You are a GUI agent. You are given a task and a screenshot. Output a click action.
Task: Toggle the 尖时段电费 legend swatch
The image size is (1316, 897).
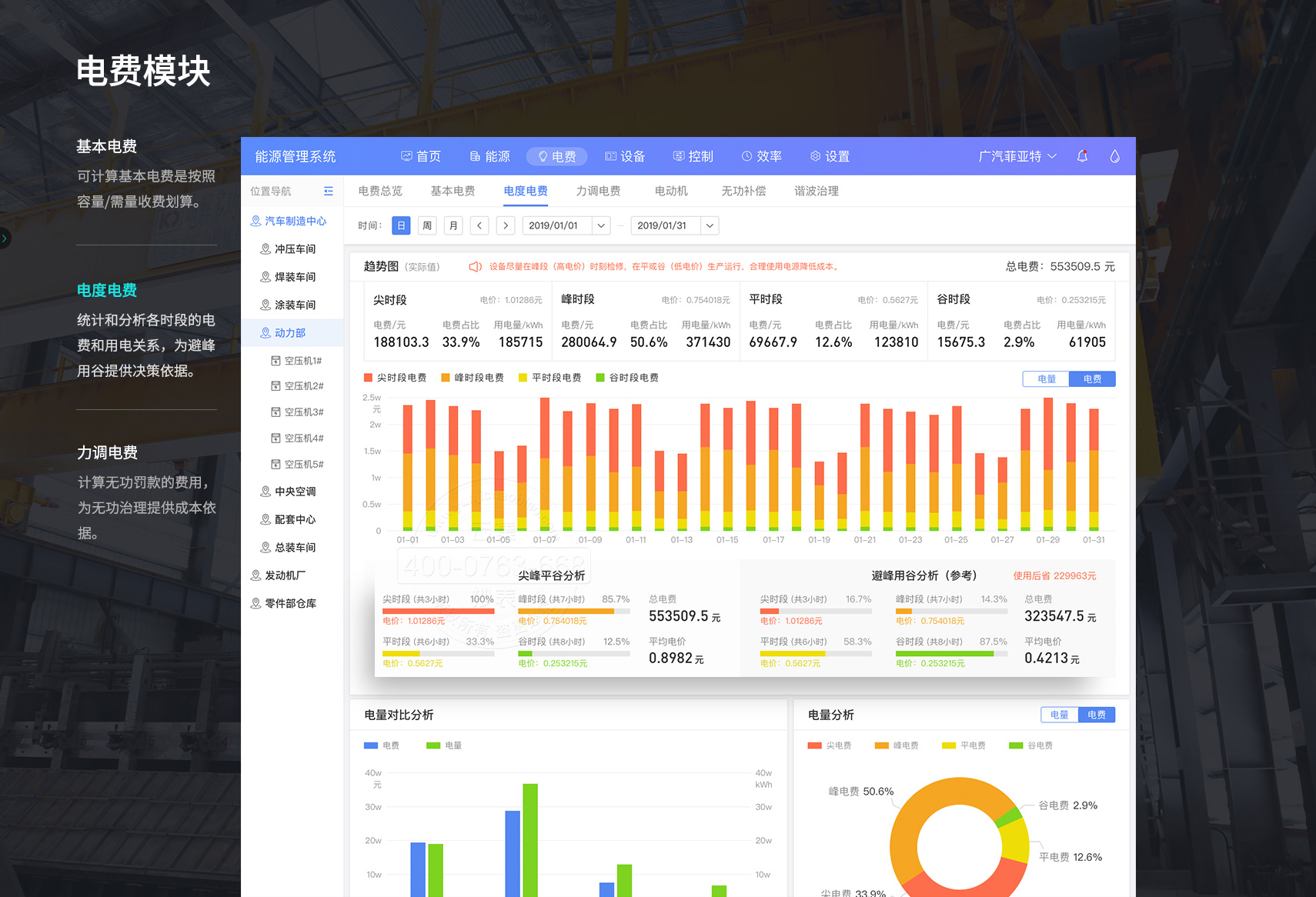point(369,378)
